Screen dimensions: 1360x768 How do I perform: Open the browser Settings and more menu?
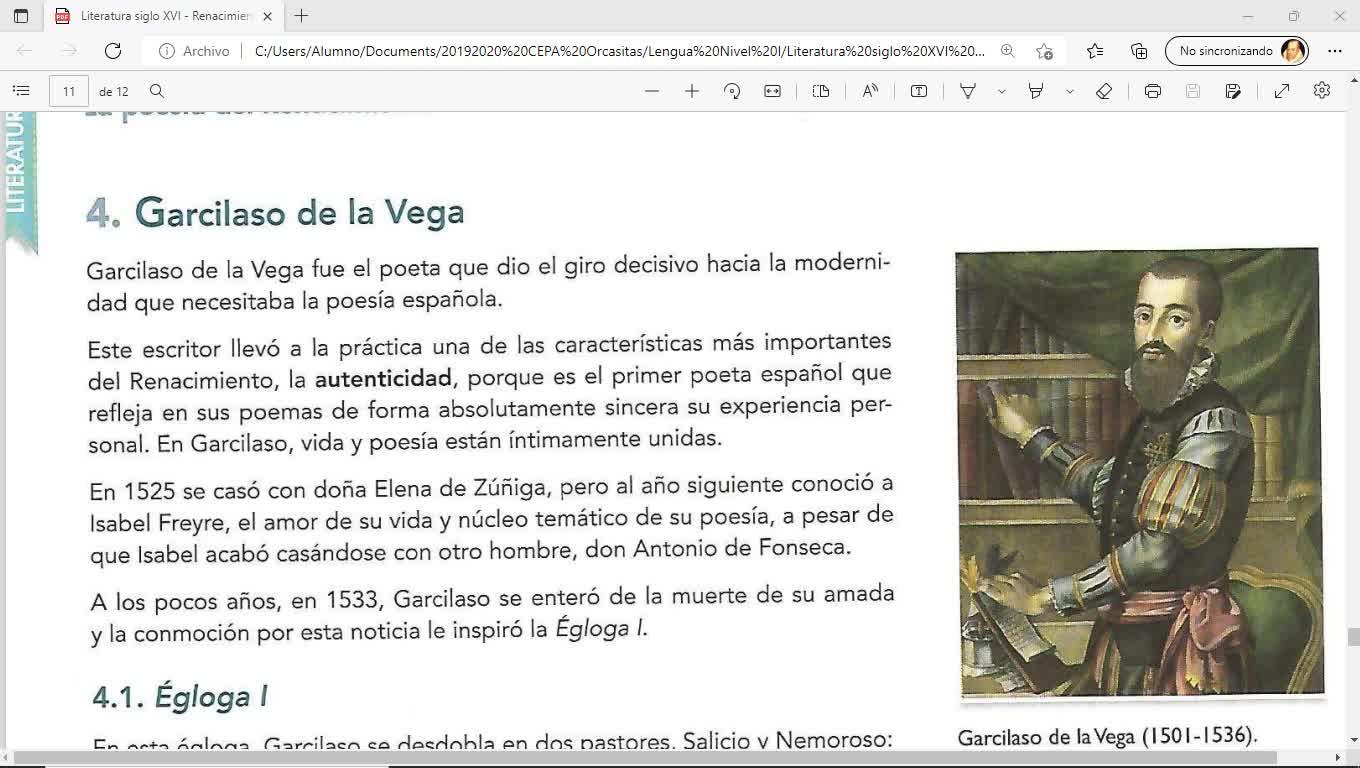[x=1335, y=51]
